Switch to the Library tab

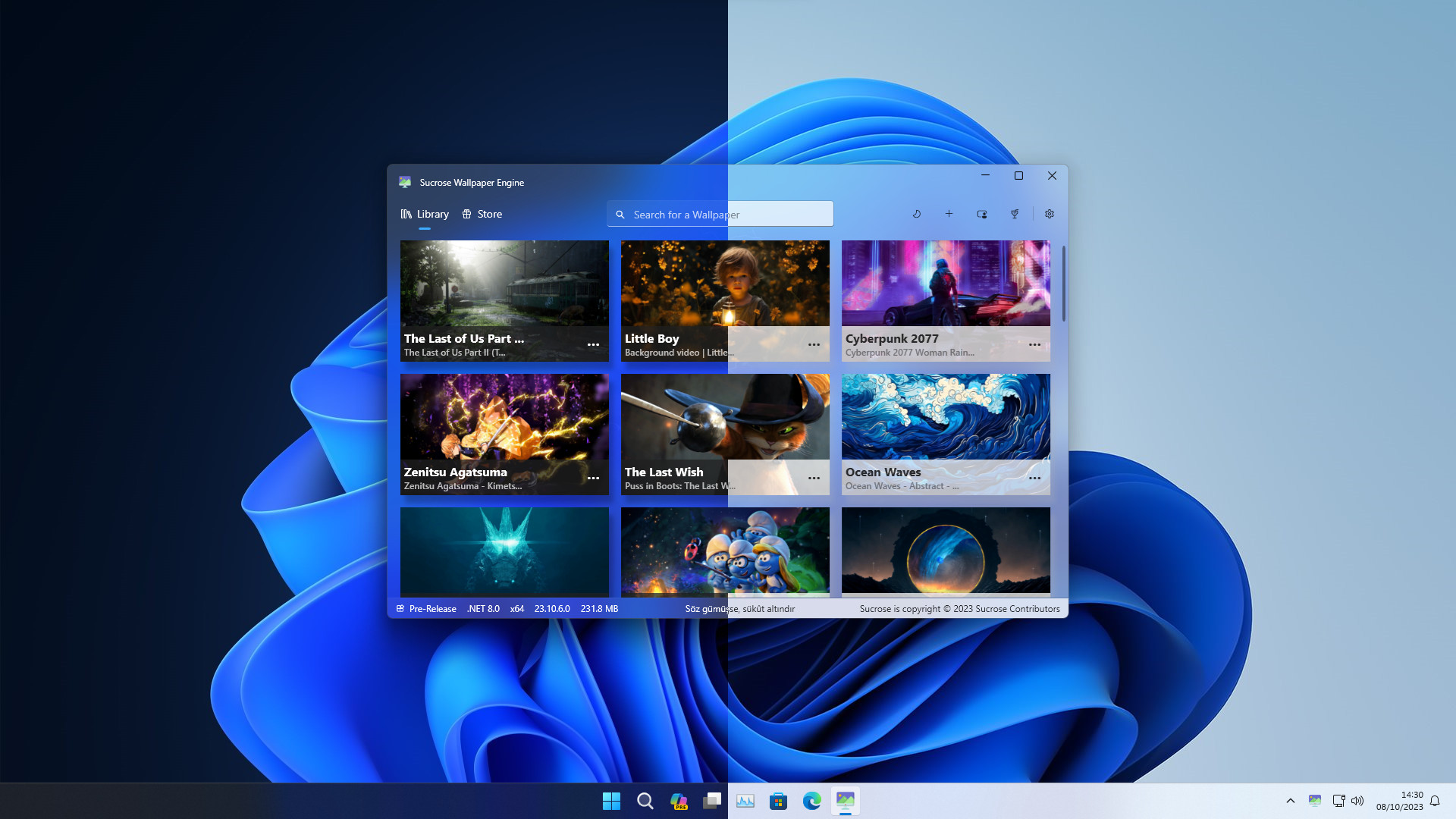pos(425,214)
